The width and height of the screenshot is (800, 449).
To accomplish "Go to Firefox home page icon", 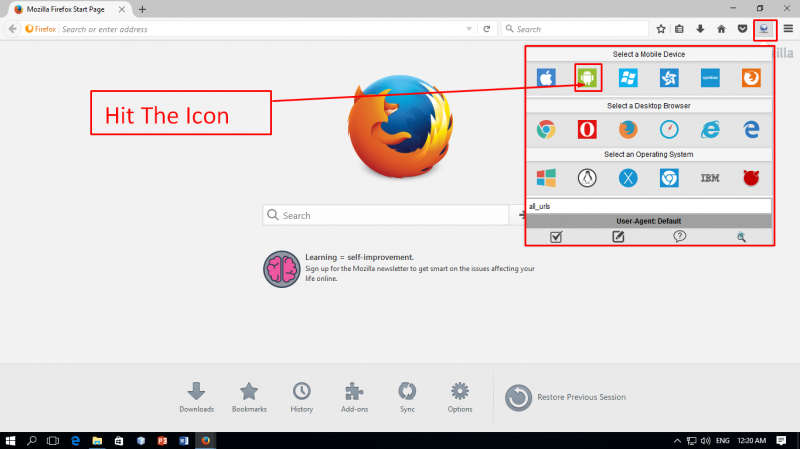I will click(x=721, y=29).
